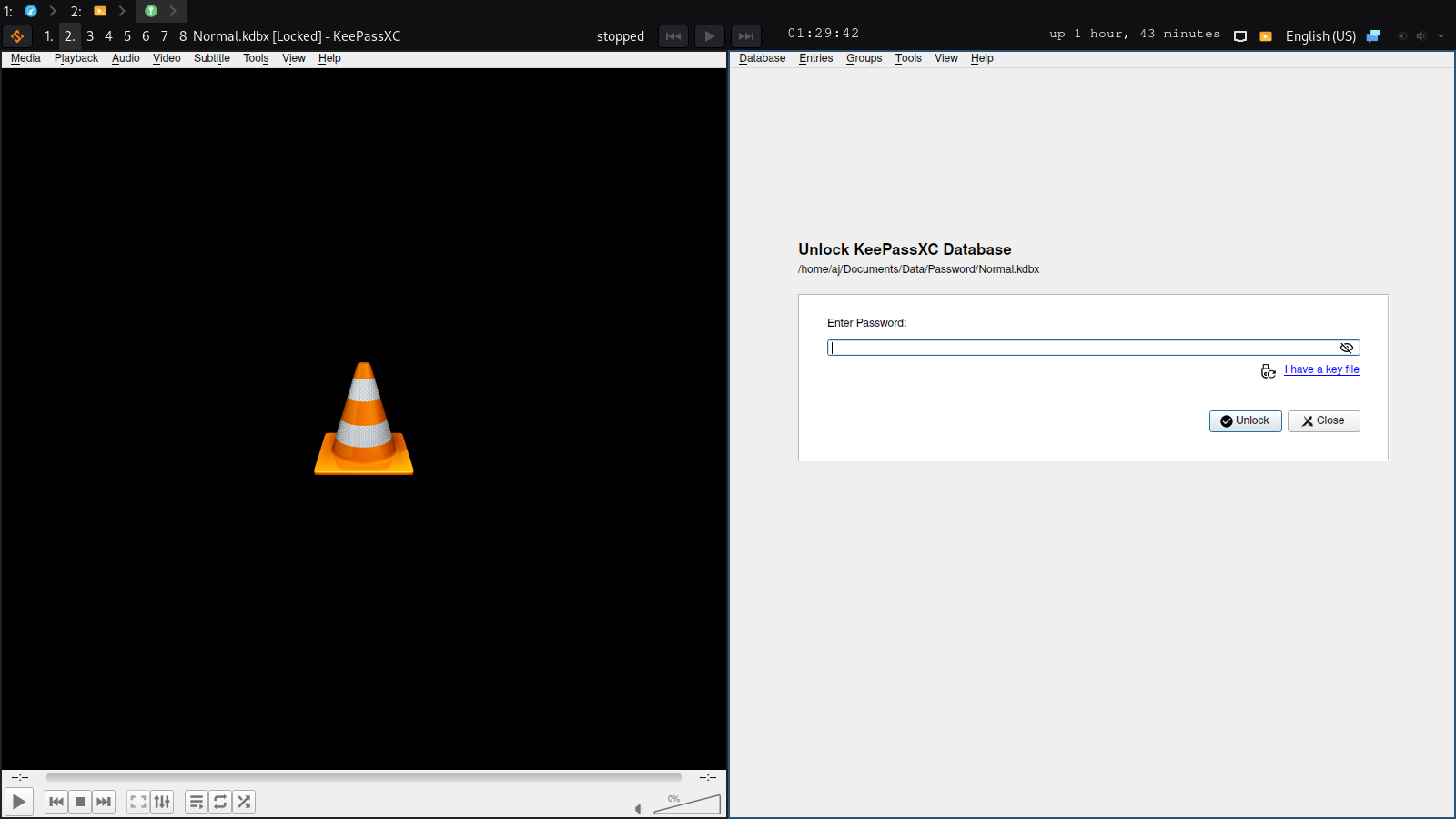Click the top bar previous track button
Viewport: 1456px width, 819px height.
(x=673, y=36)
